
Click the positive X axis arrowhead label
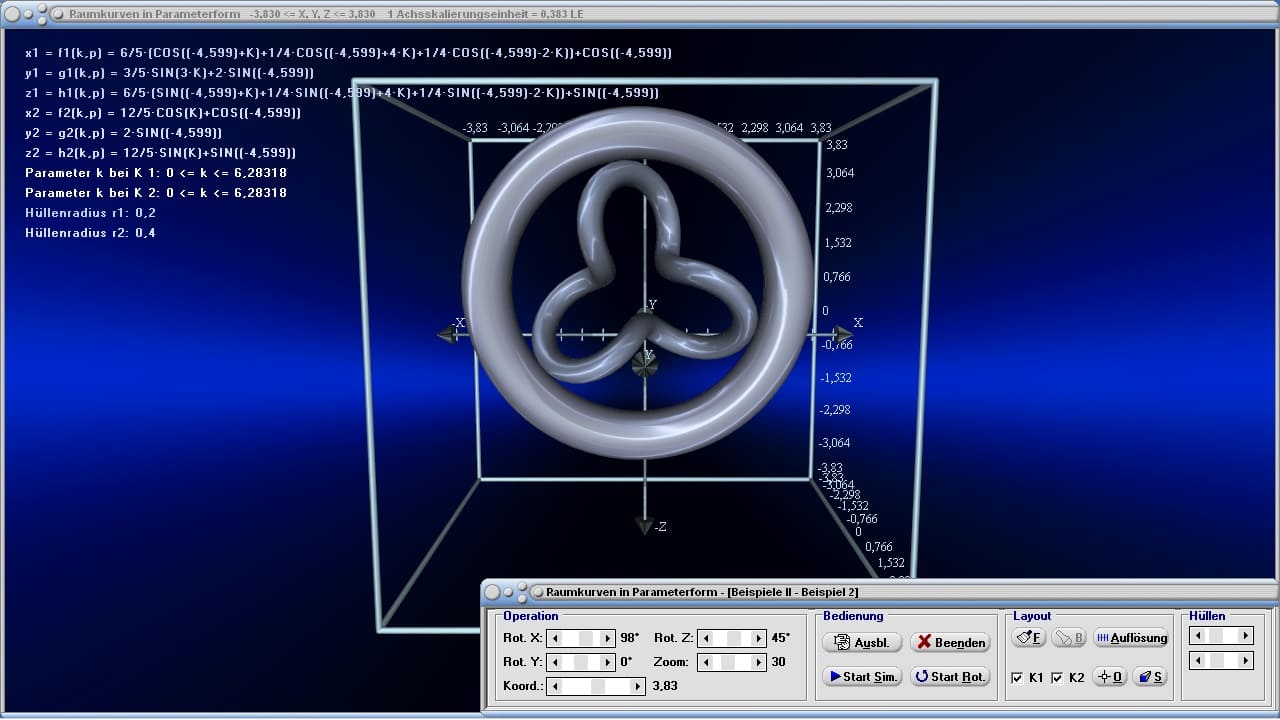click(857, 323)
